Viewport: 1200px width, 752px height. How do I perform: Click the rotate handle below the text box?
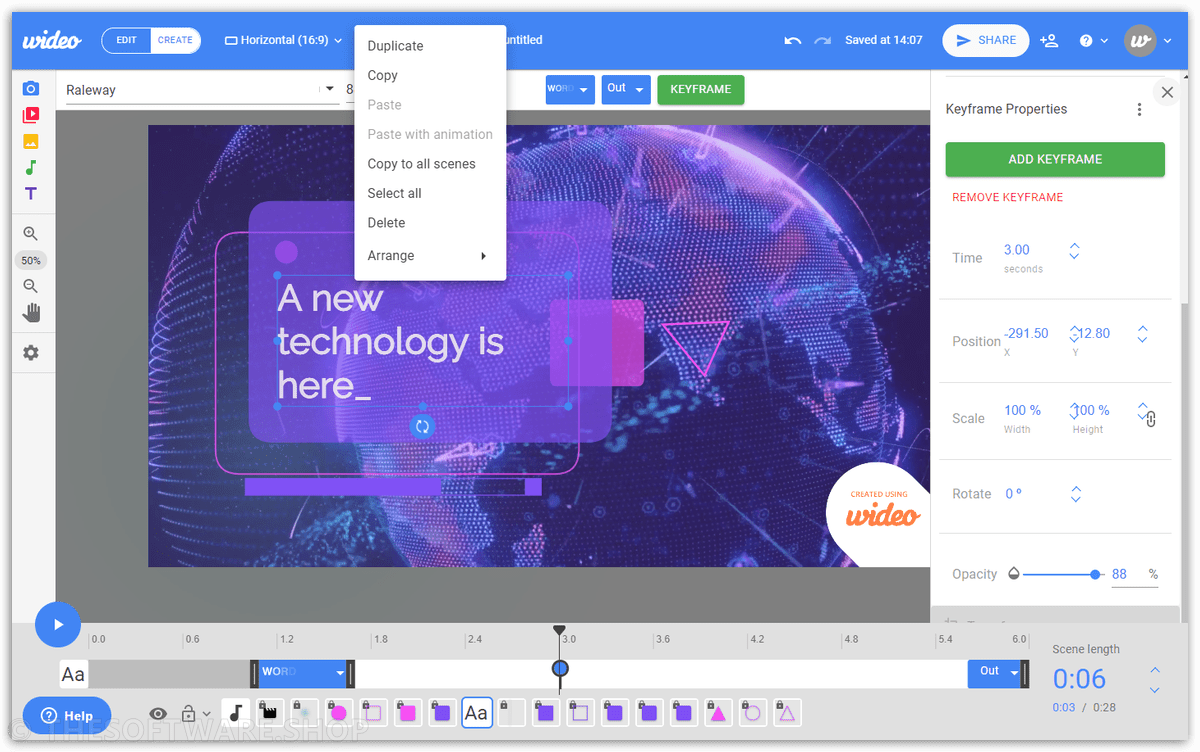[422, 427]
